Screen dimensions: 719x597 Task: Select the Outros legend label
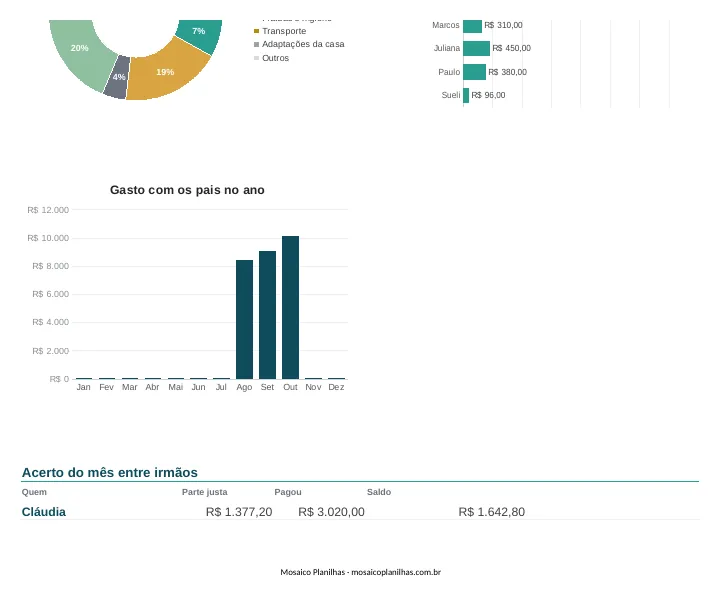coord(275,58)
